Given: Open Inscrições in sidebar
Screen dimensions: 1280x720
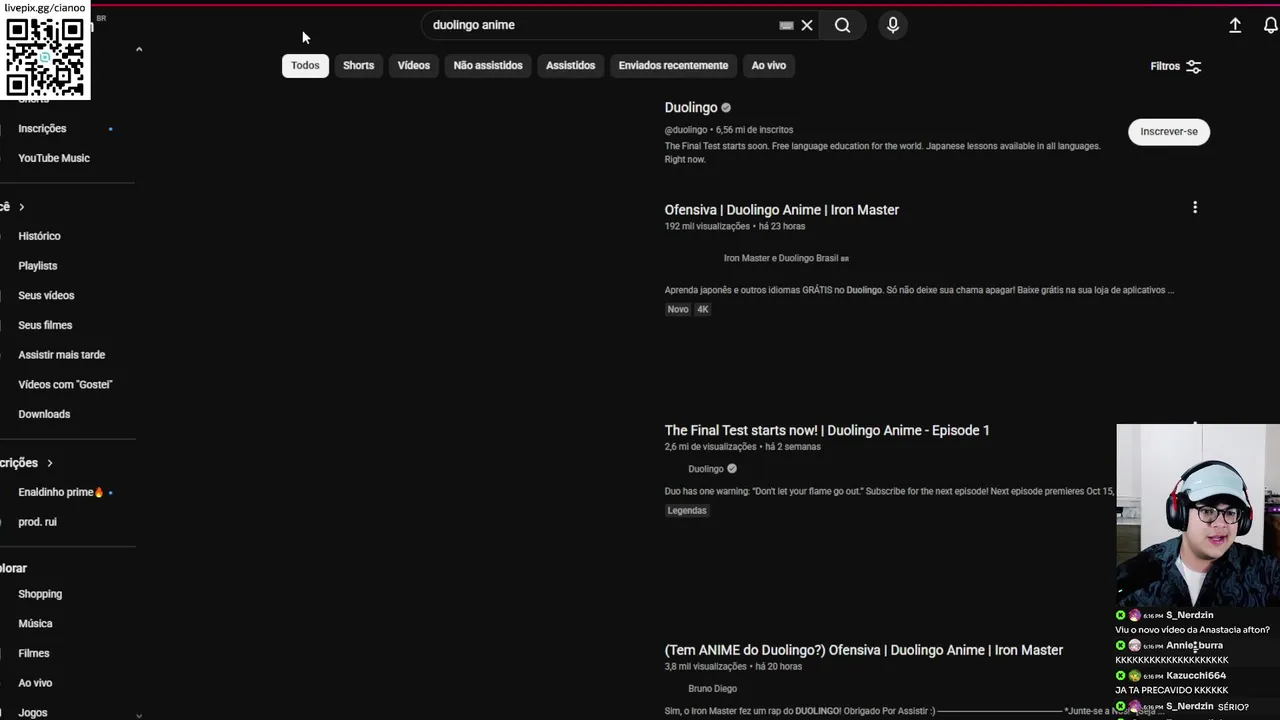Looking at the screenshot, I should [x=42, y=129].
